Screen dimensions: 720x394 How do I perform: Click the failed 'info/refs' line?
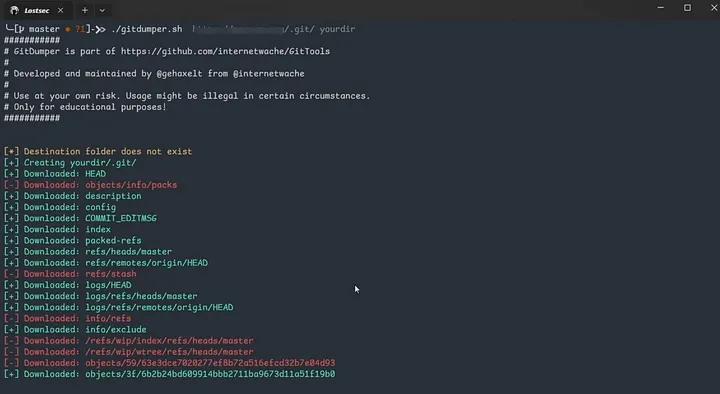point(68,318)
